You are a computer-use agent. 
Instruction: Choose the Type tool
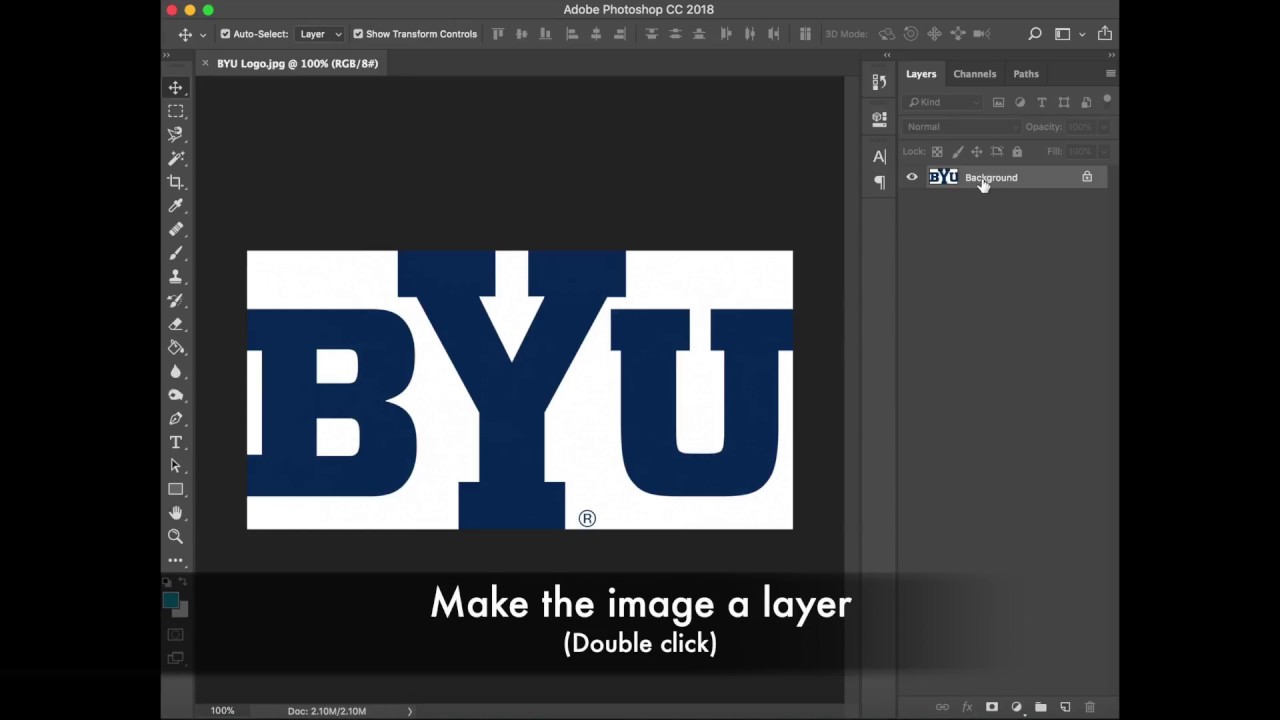[x=176, y=442]
